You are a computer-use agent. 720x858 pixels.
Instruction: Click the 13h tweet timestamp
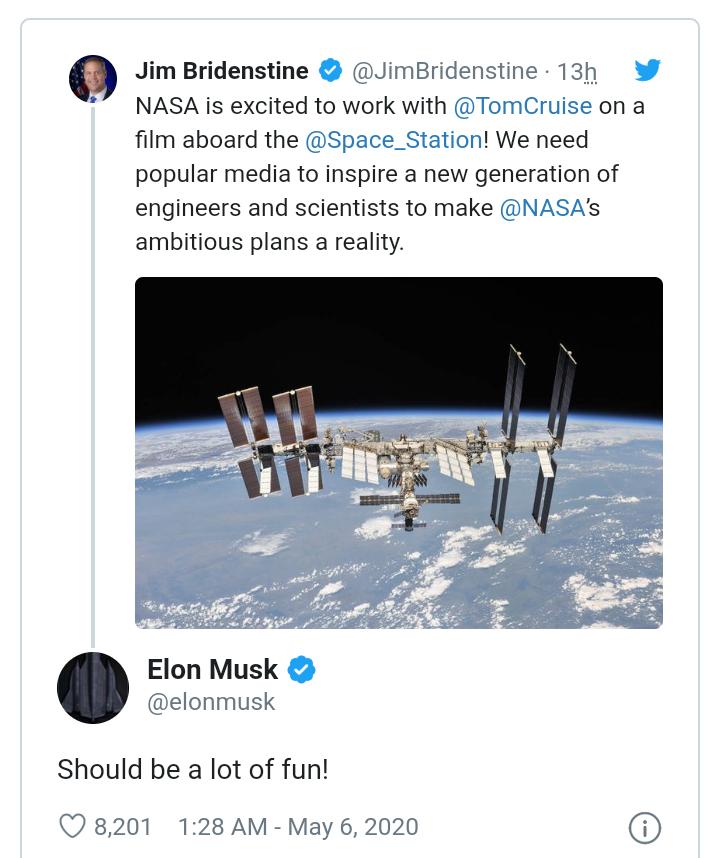(x=577, y=72)
